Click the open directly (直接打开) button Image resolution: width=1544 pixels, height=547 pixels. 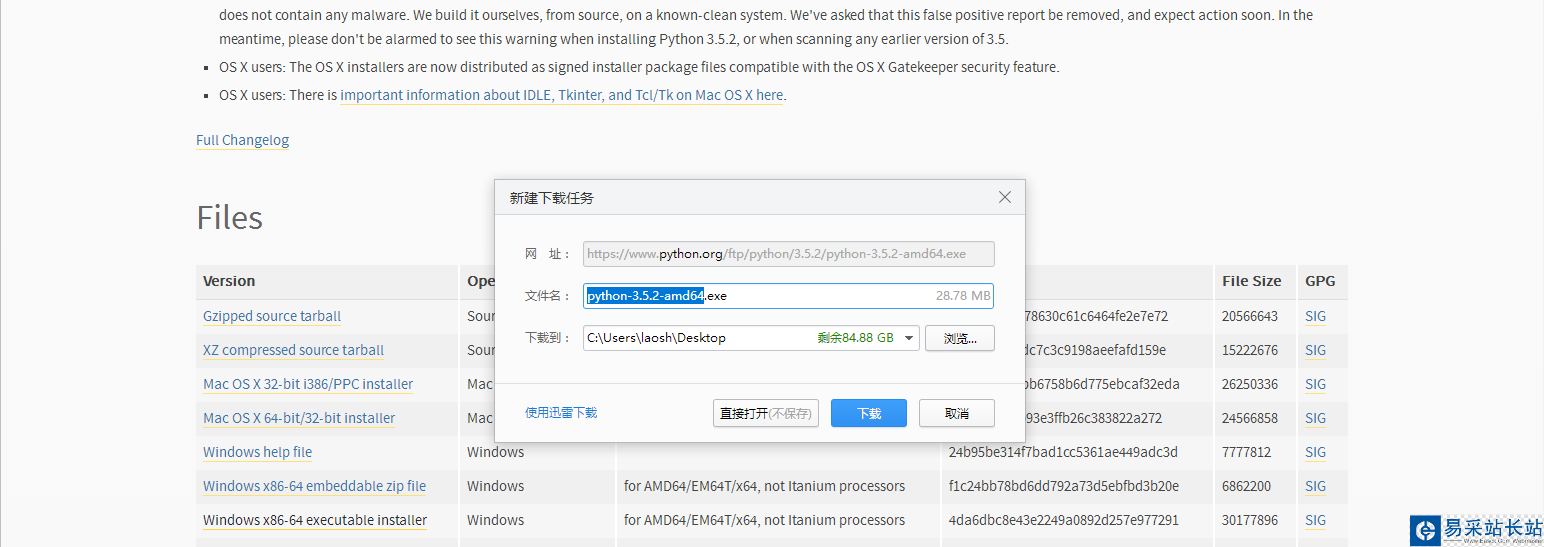766,413
